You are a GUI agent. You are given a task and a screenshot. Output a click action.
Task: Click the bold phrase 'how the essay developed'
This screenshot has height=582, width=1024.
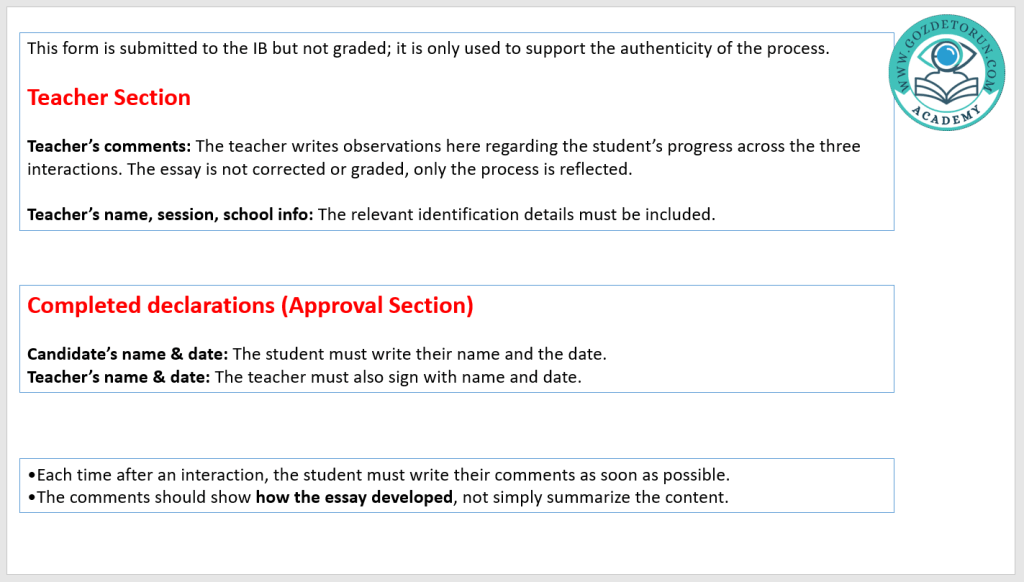click(x=354, y=497)
